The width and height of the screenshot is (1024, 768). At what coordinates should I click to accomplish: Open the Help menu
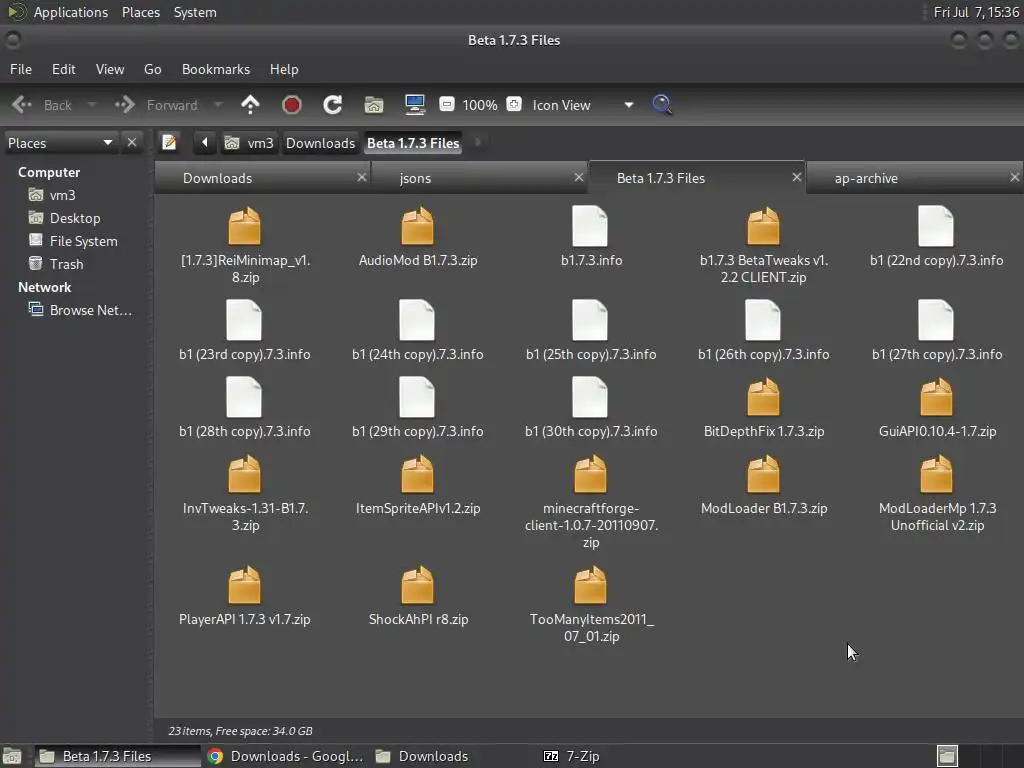pyautogui.click(x=284, y=69)
